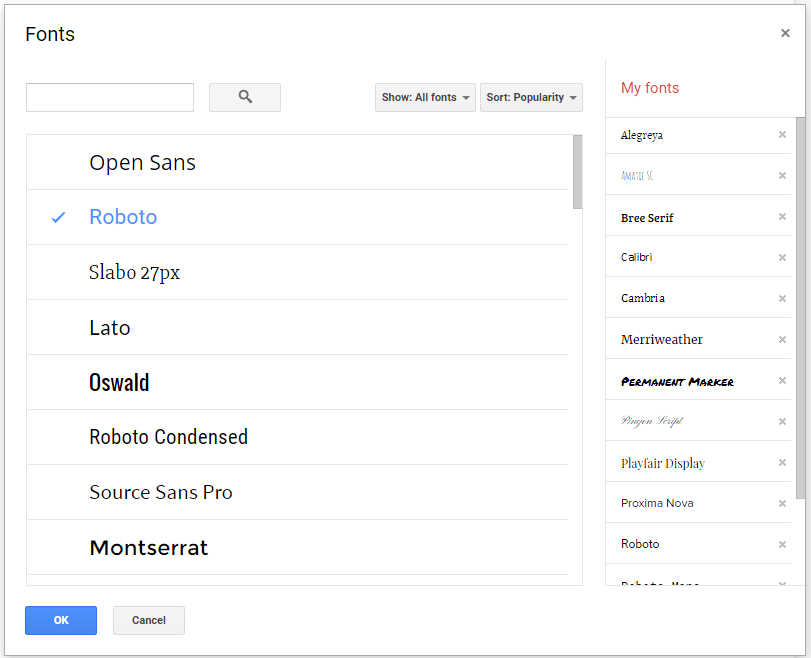Open the Show: All fonts dropdown

[x=424, y=97]
